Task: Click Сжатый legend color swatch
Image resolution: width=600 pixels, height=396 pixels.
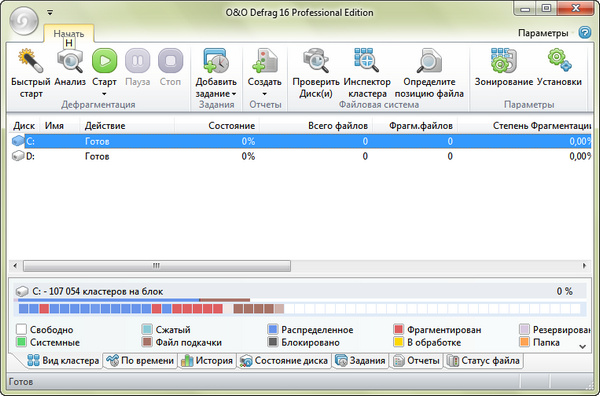Action: (x=147, y=329)
